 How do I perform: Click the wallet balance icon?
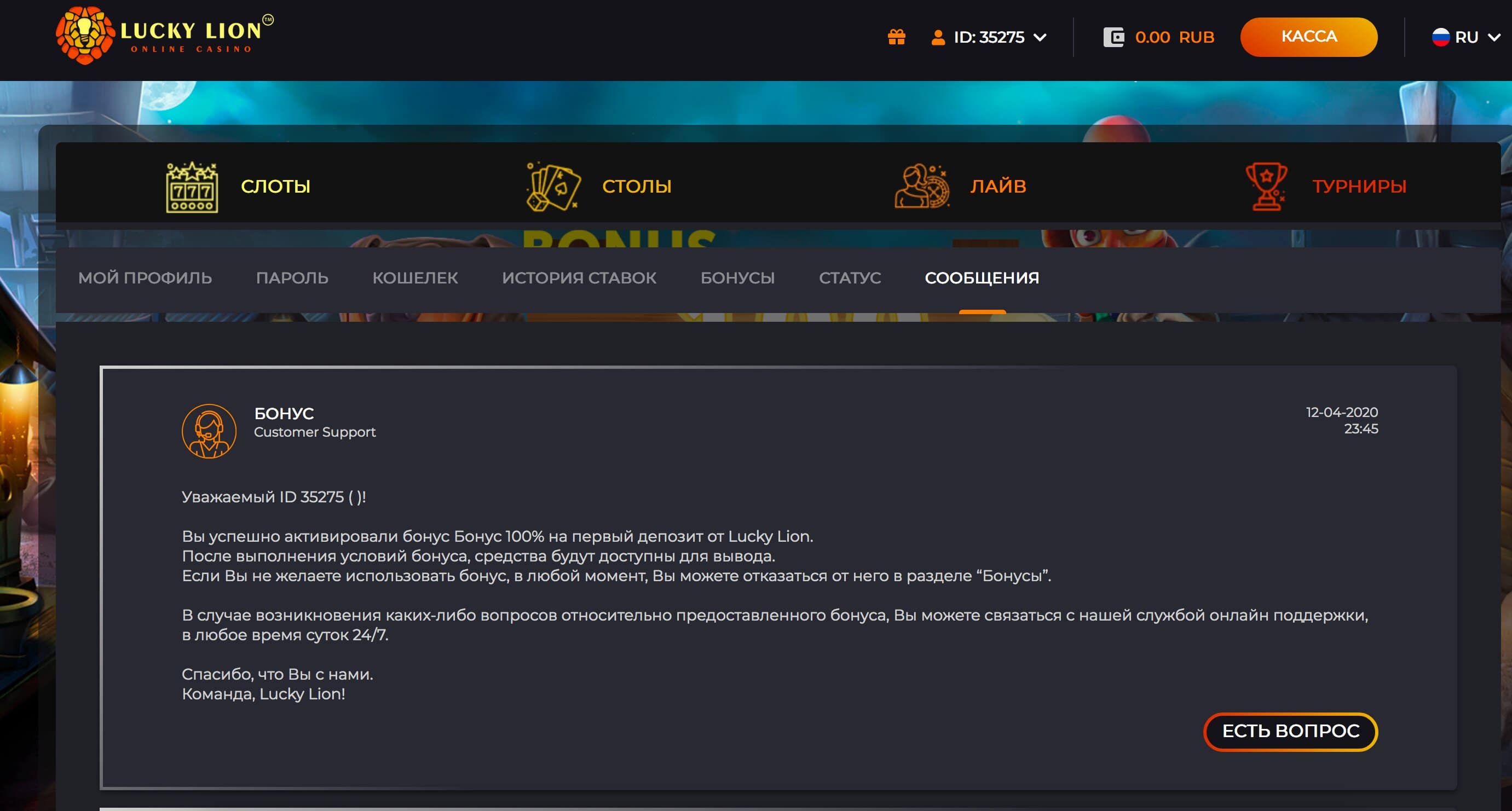tap(1113, 38)
